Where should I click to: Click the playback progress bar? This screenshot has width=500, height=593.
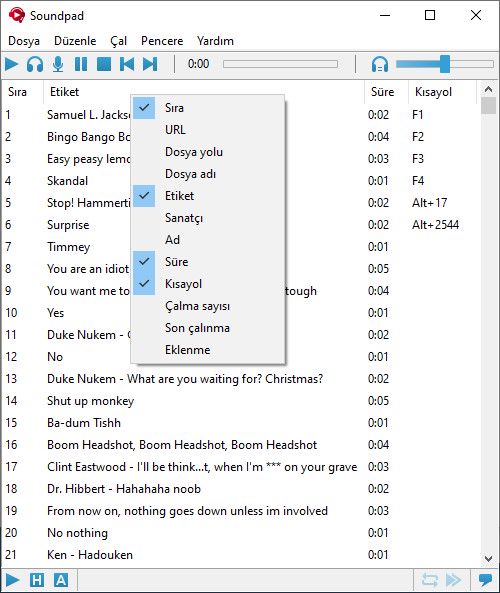click(280, 64)
